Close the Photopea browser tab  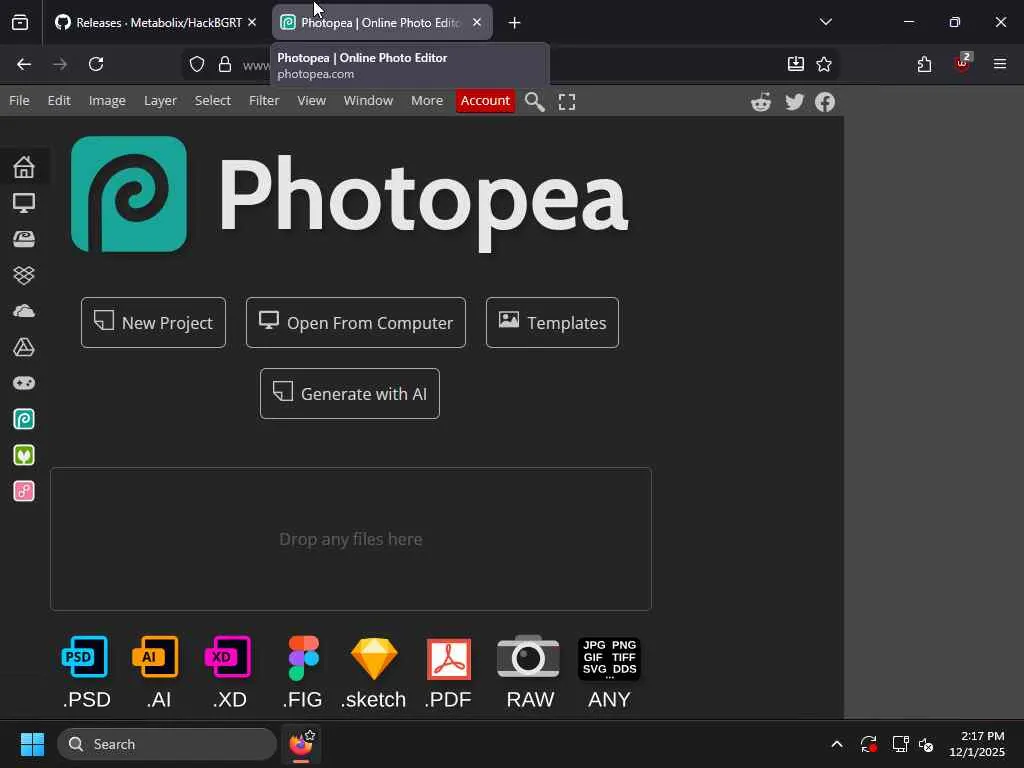click(x=477, y=22)
